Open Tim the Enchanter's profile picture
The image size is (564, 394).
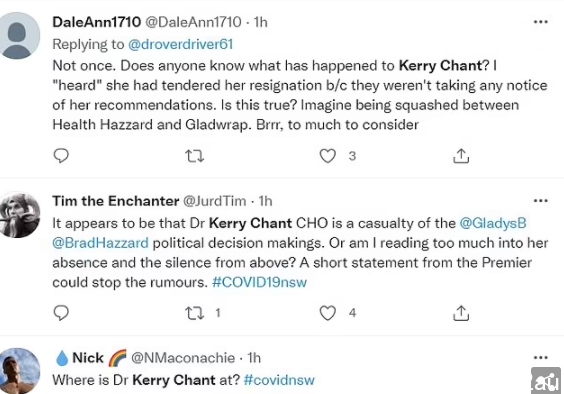(x=19, y=215)
